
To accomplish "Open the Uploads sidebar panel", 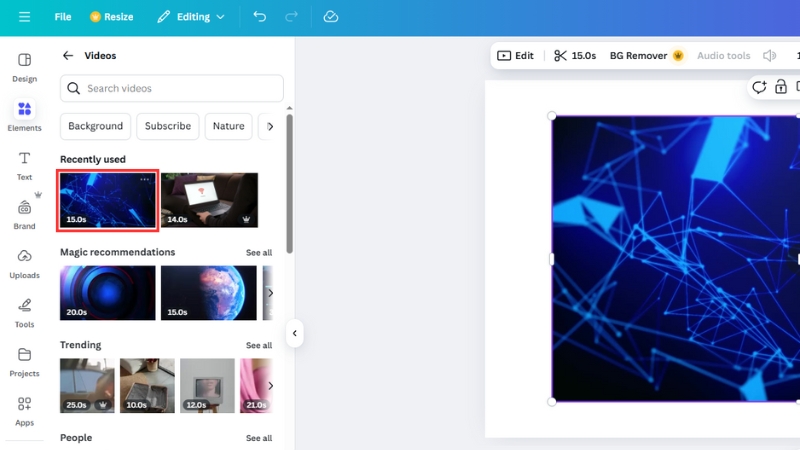I will click(x=24, y=263).
